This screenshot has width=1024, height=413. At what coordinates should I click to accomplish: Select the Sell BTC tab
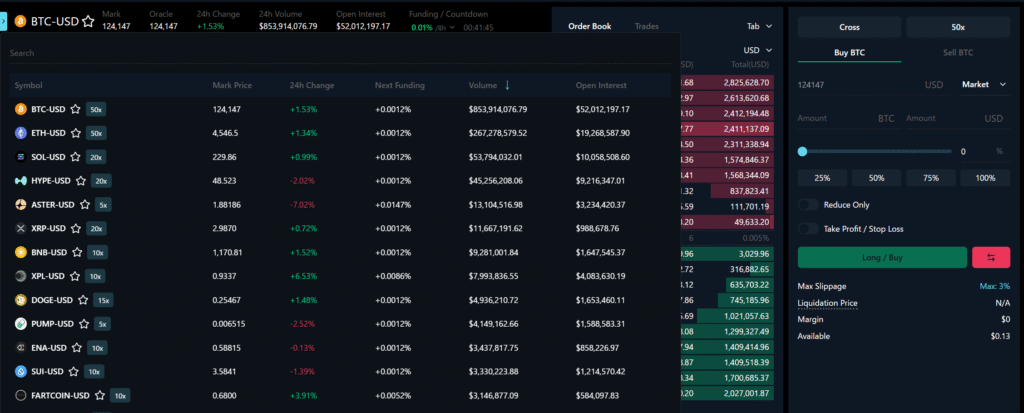957,52
